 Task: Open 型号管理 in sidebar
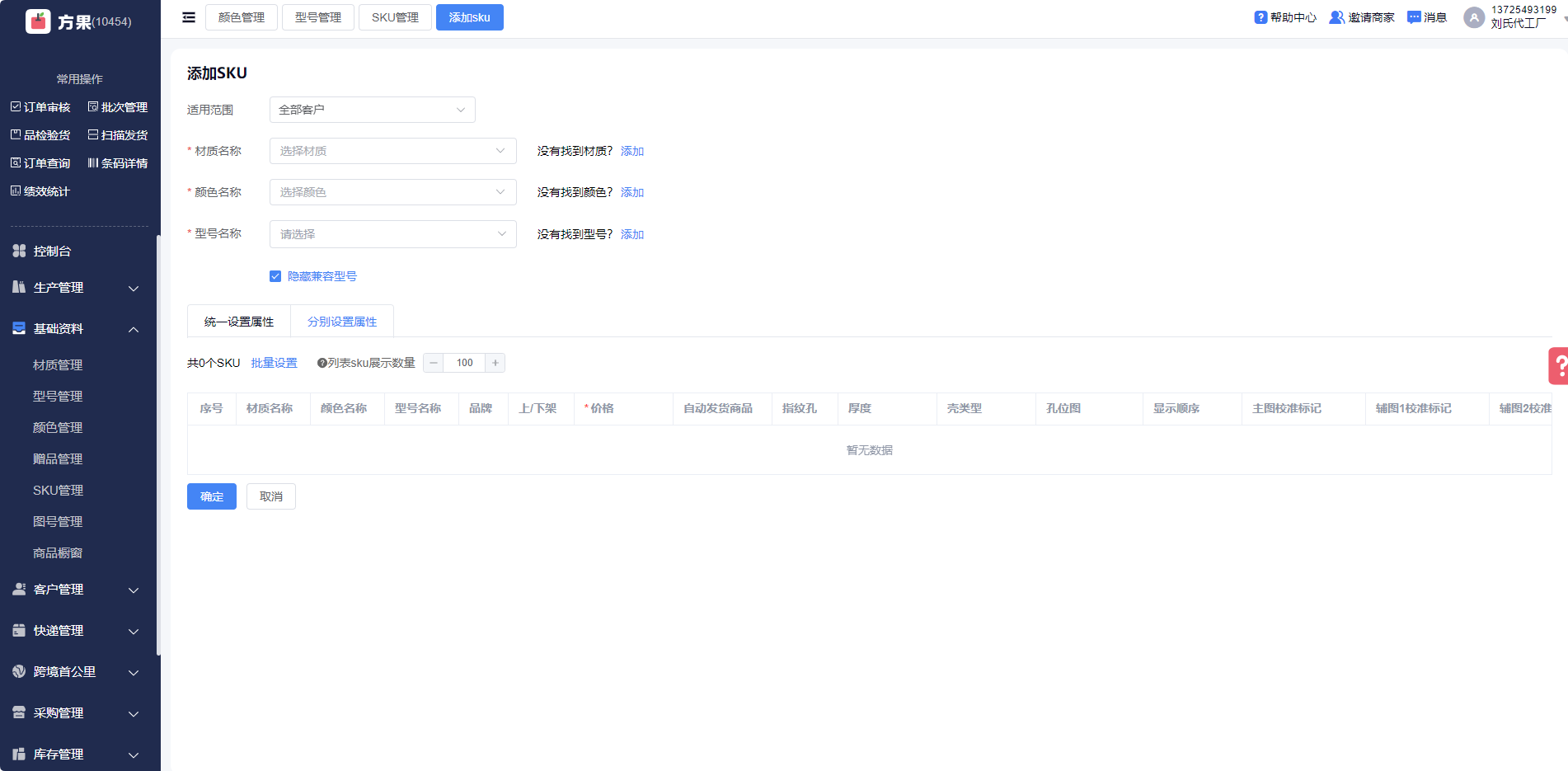coord(58,396)
